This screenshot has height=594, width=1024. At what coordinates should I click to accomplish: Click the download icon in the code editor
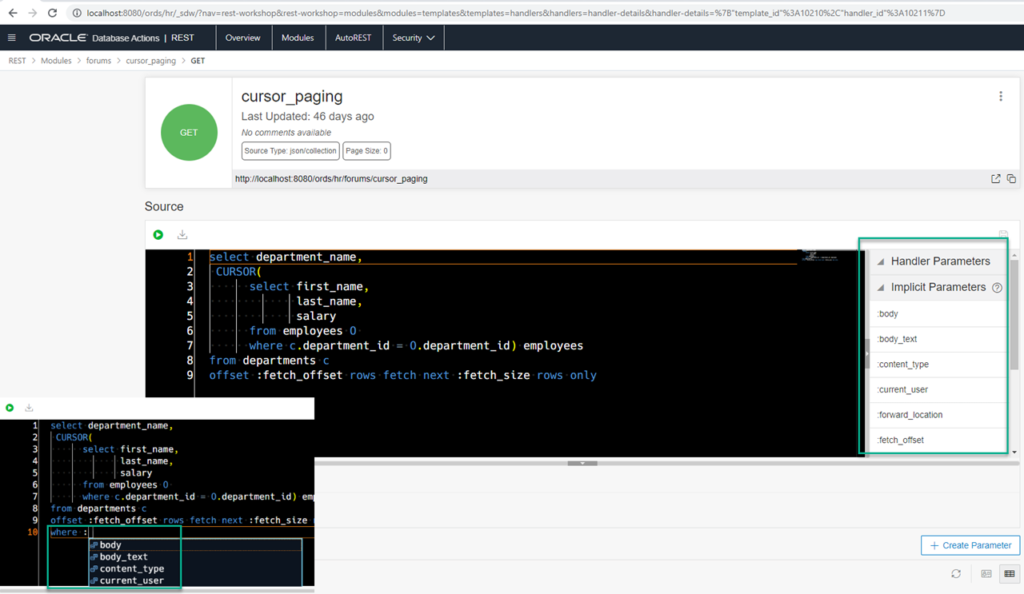tap(182, 234)
